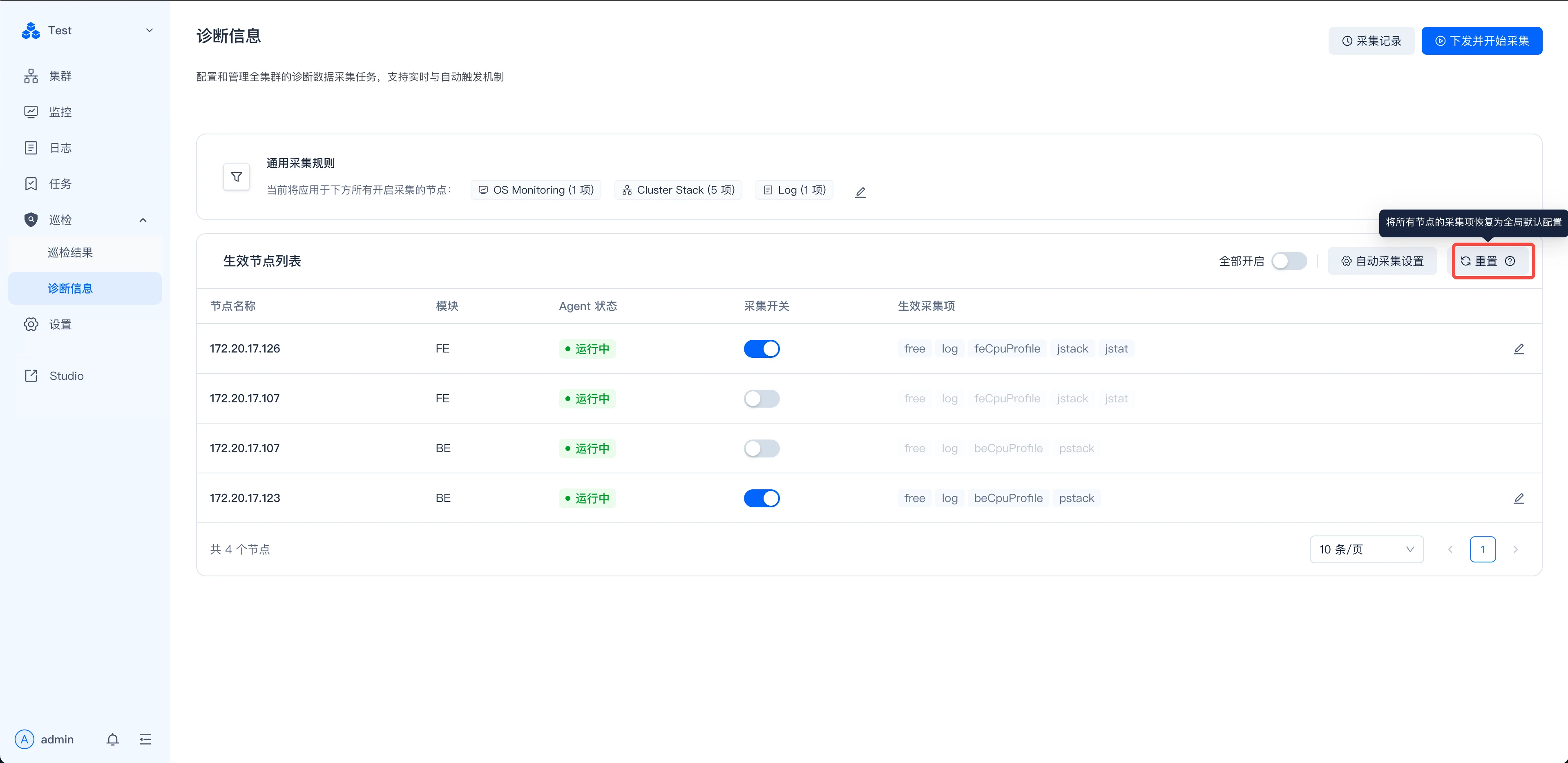The width and height of the screenshot is (1568, 763).
Task: Click the 日志 document icon
Action: 31,148
